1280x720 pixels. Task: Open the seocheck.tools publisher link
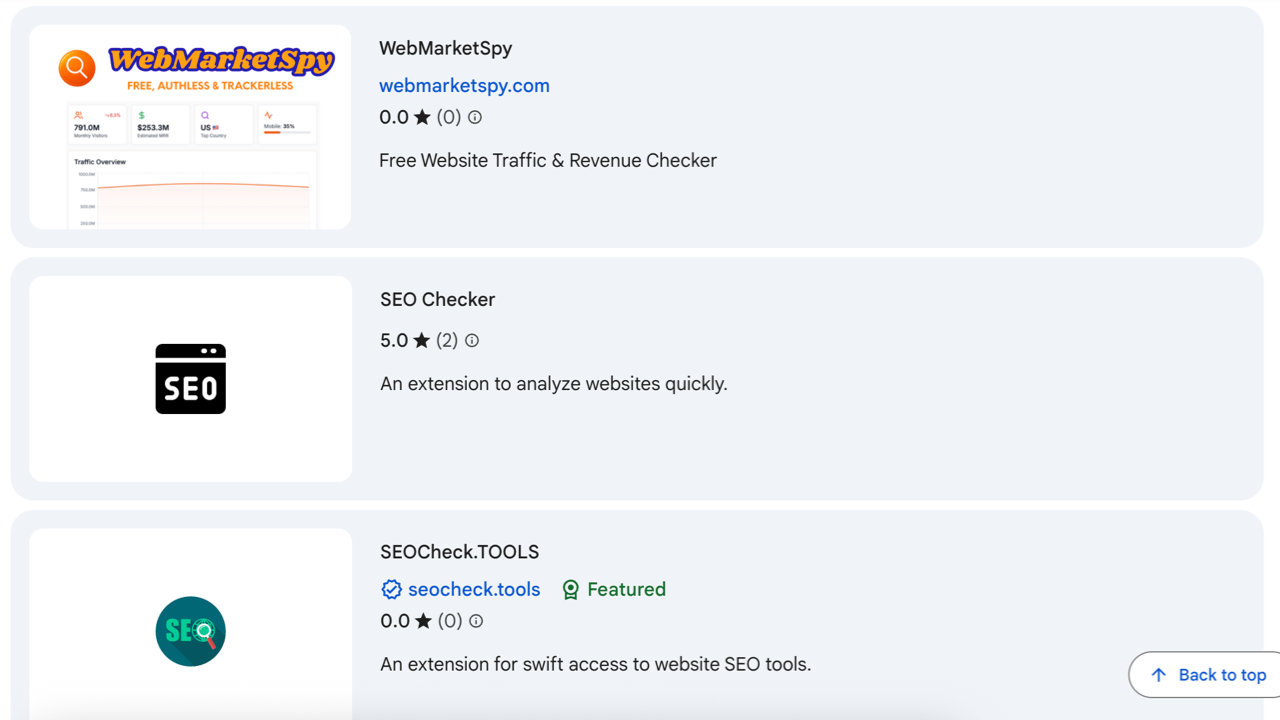pyautogui.click(x=474, y=590)
